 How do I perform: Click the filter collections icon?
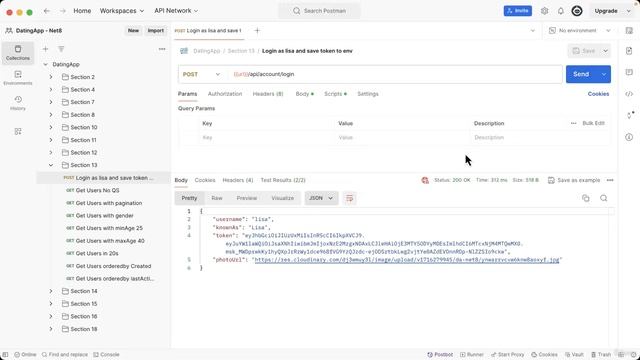point(61,49)
